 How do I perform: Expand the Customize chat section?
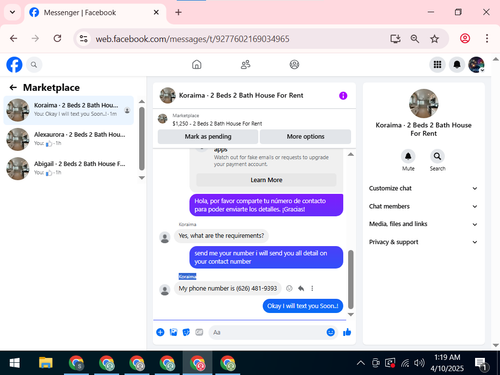click(x=423, y=188)
